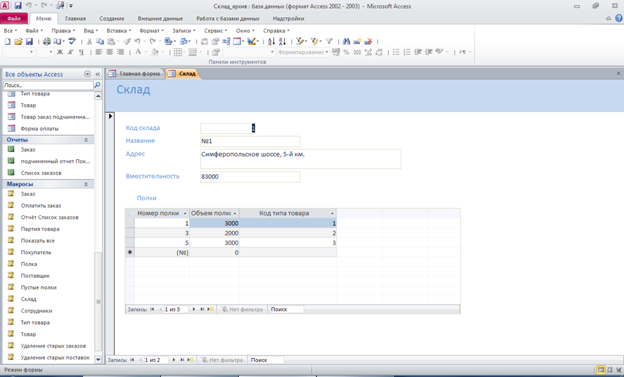Image resolution: width=624 pixels, height=377 pixels.
Task: Select the Пустые полки macro
Action: [38, 287]
